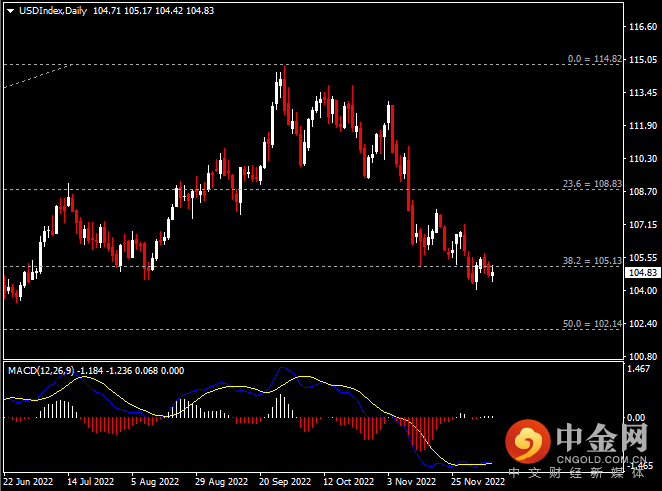
Task: Click the MACD 1.467 scale value
Action: pyautogui.click(x=638, y=370)
